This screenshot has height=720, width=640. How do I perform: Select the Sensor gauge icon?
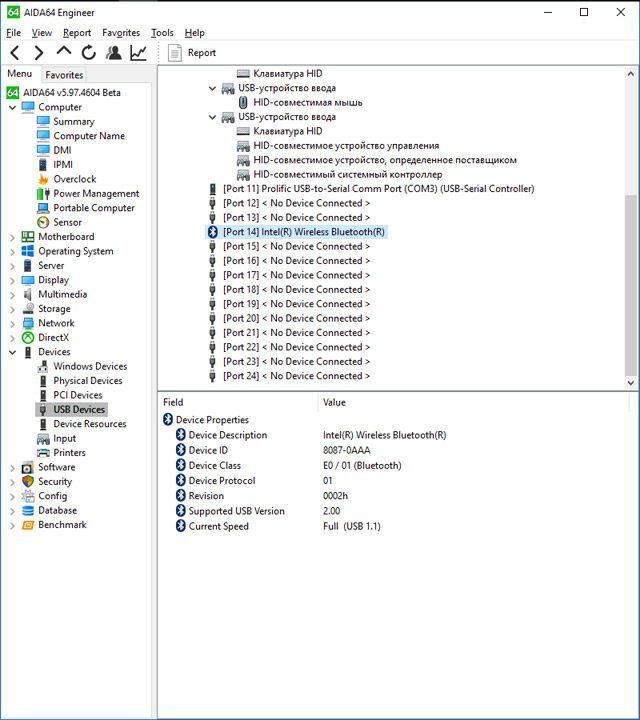tap(43, 222)
